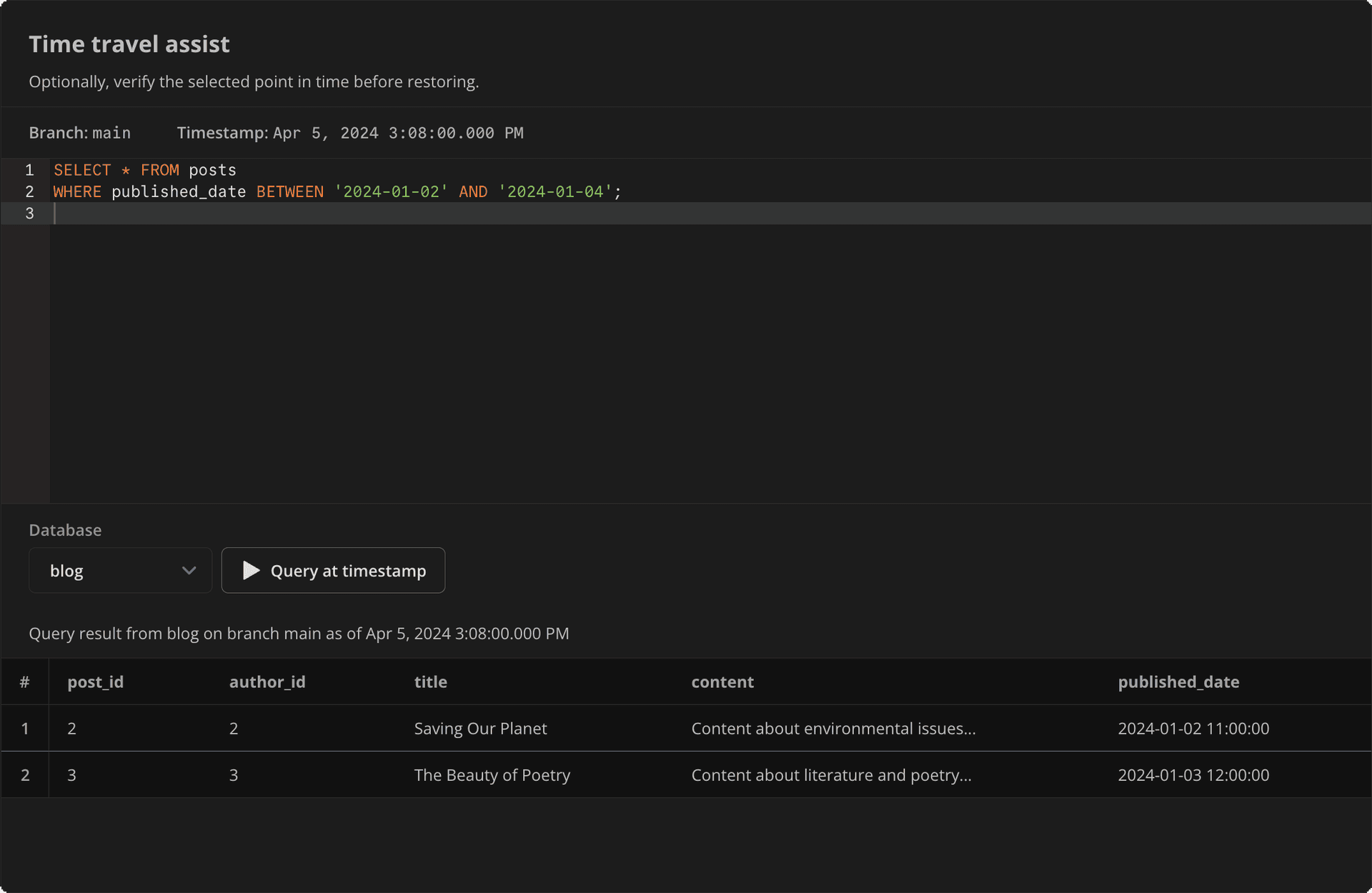Image resolution: width=1372 pixels, height=893 pixels.
Task: Click the title column header
Action: [430, 682]
